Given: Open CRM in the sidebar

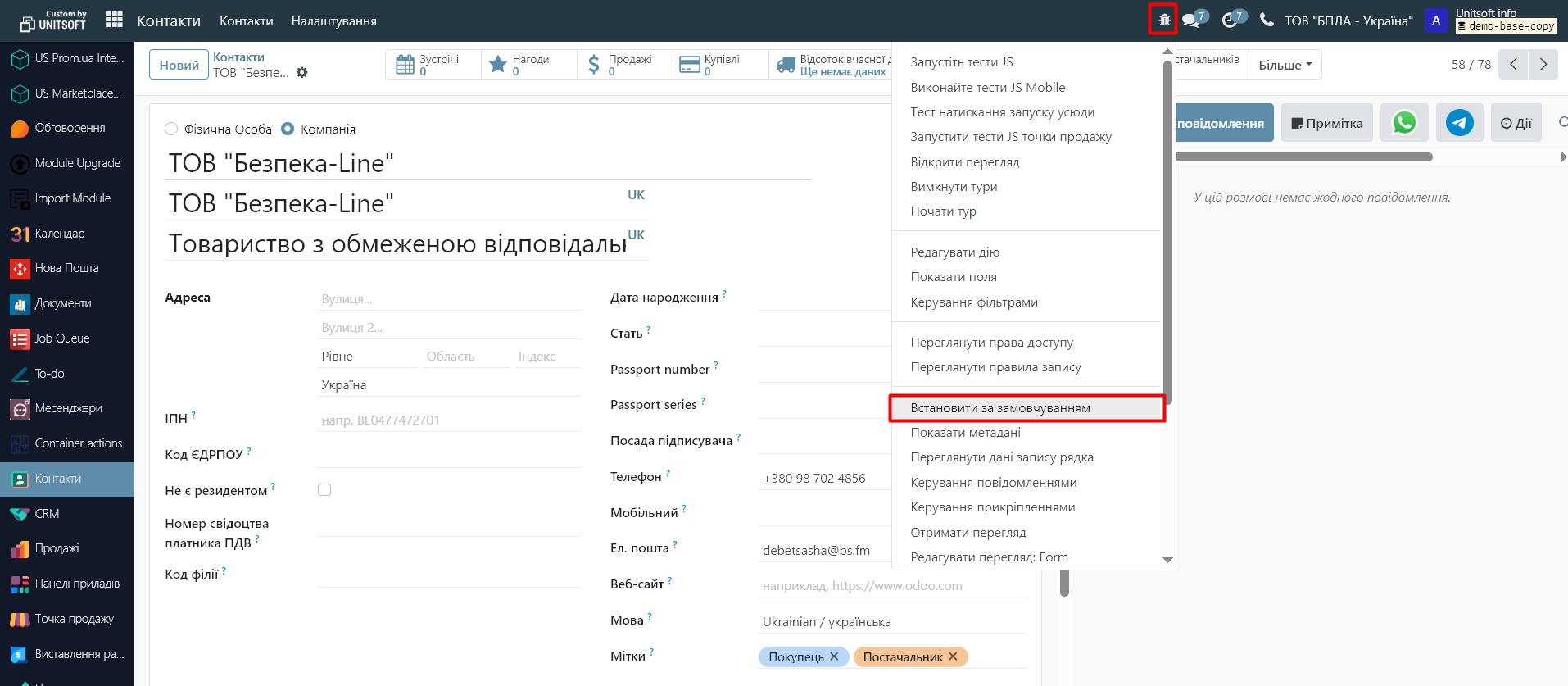Looking at the screenshot, I should coord(47,514).
